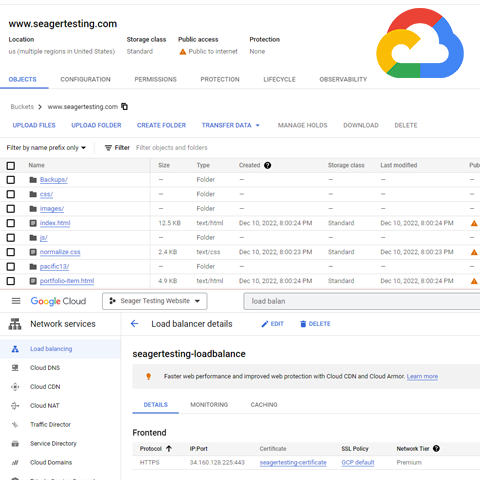
Task: Check the select-all objects checkbox
Action: tap(11, 166)
